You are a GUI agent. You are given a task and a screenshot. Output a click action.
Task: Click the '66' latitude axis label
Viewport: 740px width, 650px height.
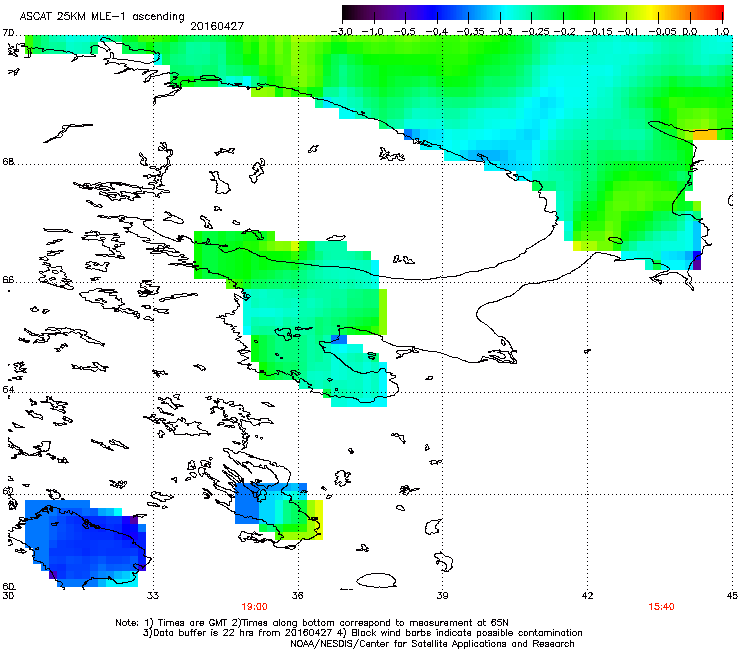pos(8,279)
